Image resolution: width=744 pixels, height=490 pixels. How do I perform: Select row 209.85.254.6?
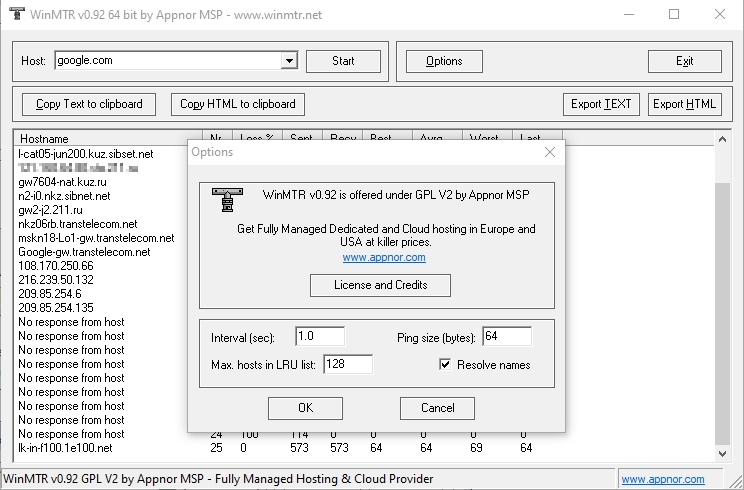(50, 294)
